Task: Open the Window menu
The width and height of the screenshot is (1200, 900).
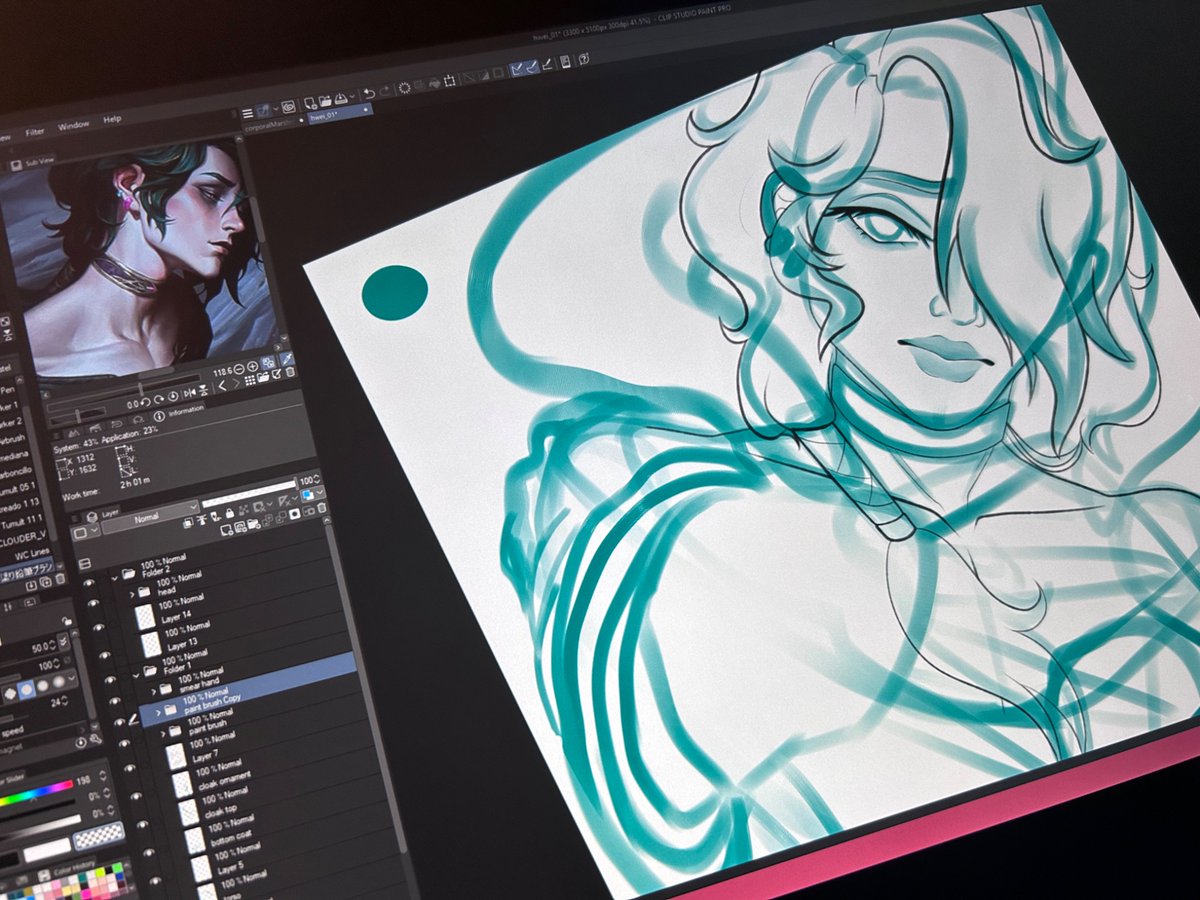Action: pos(73,125)
